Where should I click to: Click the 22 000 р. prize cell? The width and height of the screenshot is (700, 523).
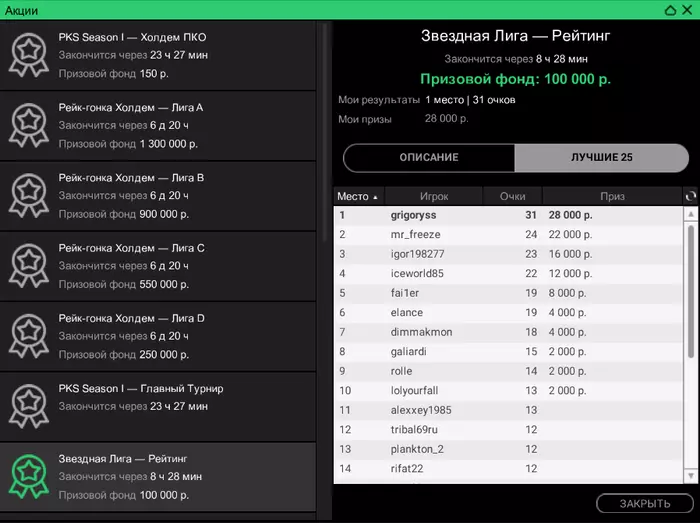(x=570, y=235)
